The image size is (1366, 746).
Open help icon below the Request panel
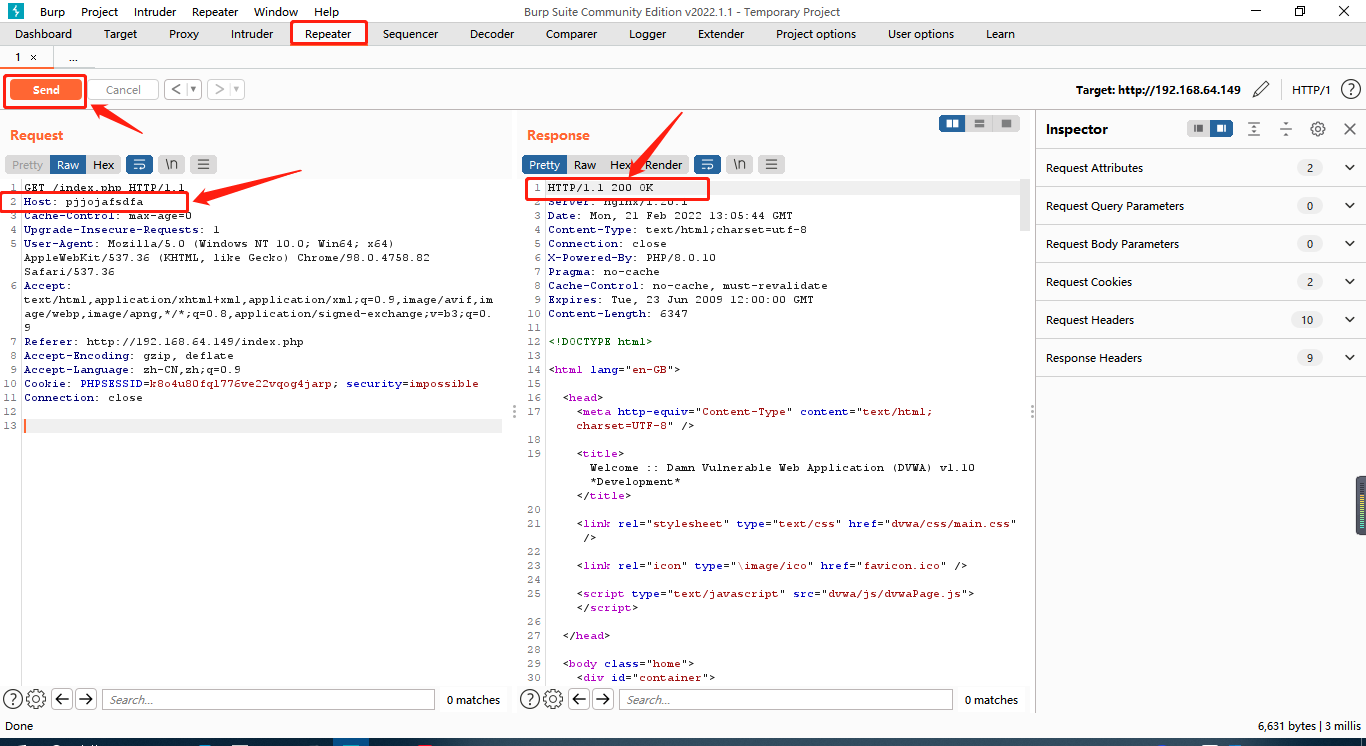[13, 699]
